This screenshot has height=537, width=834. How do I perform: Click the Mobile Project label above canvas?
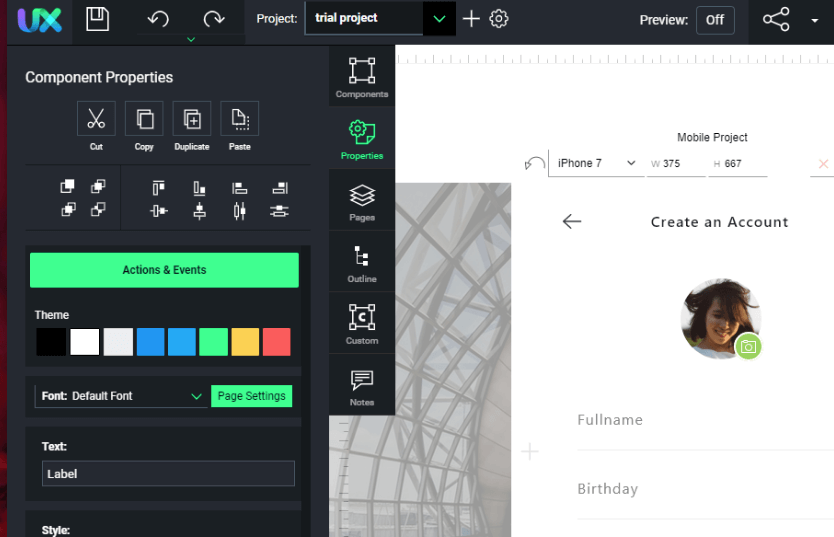tap(712, 138)
